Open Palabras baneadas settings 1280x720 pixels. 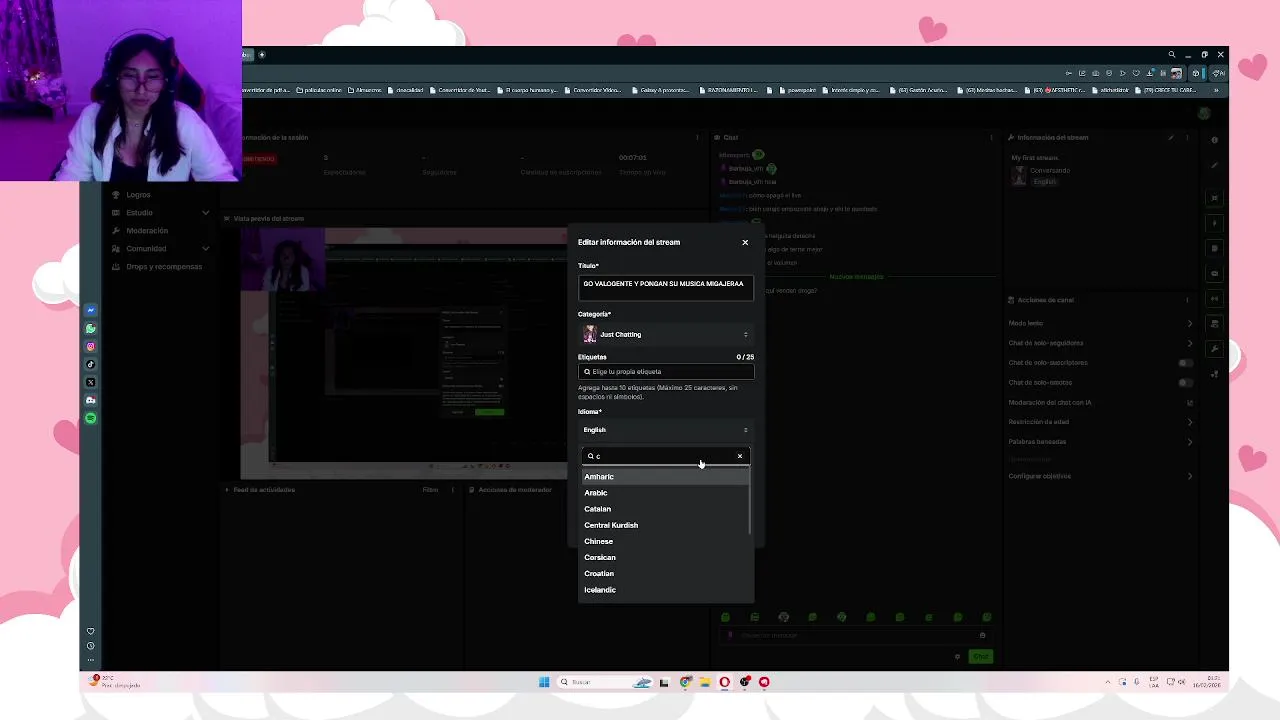[x=1100, y=442]
